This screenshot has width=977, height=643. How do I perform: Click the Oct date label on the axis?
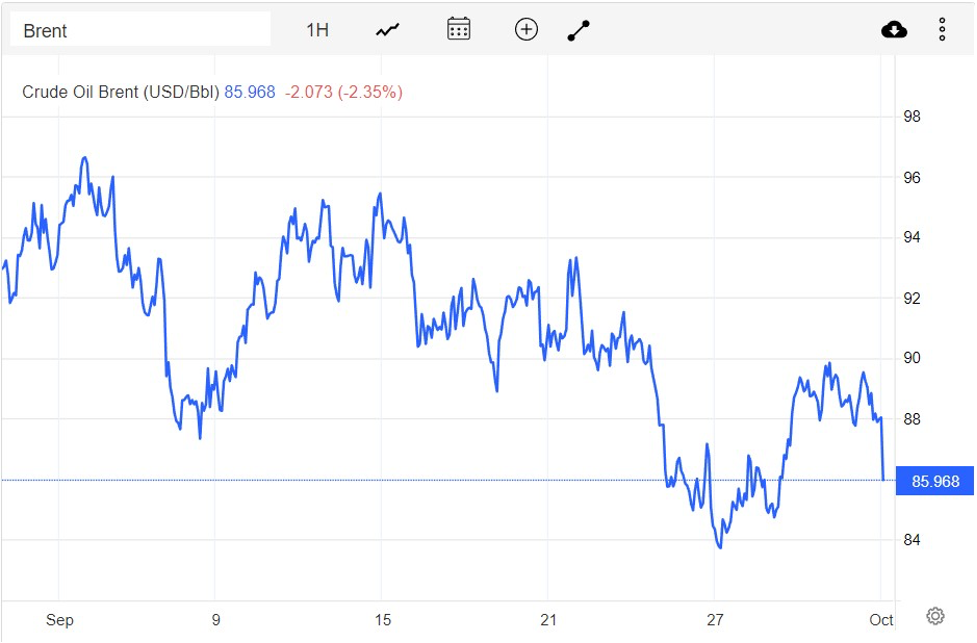[x=881, y=620]
